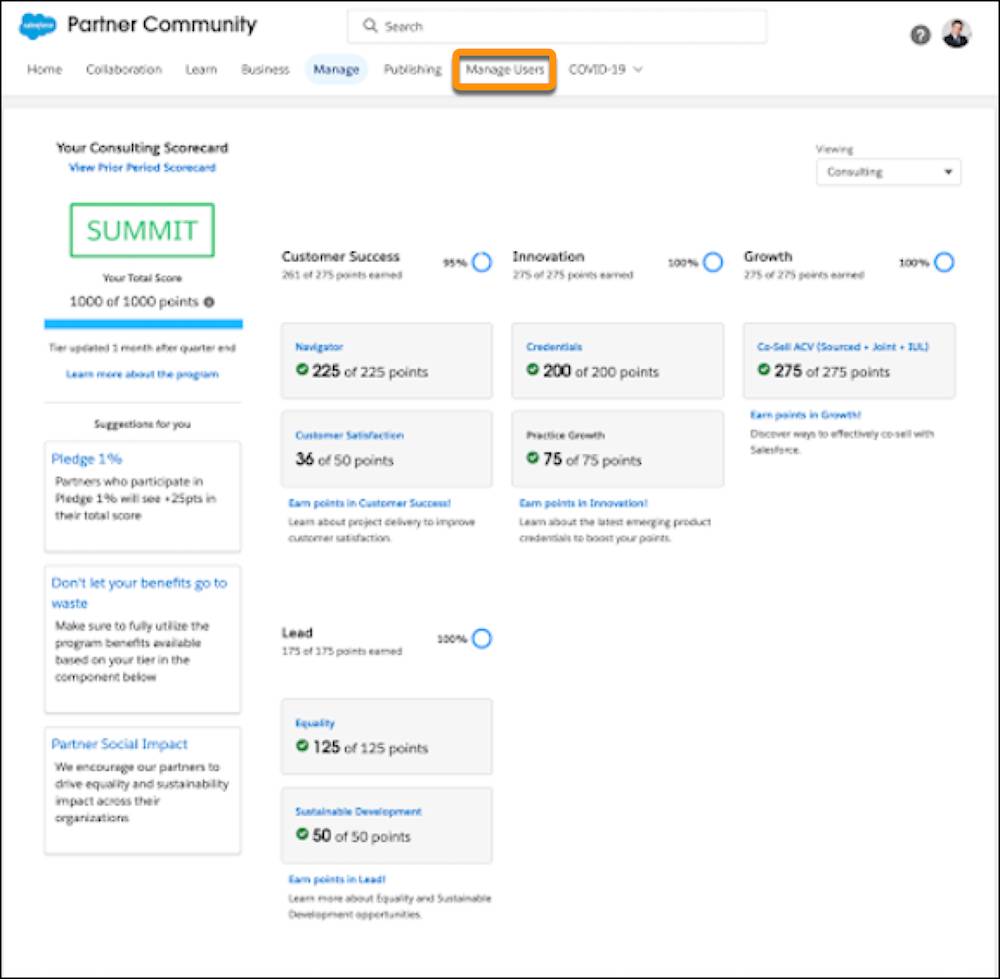Viewport: 1000px width, 979px height.
Task: Click Lead 100% progress ring
Action: point(482,638)
